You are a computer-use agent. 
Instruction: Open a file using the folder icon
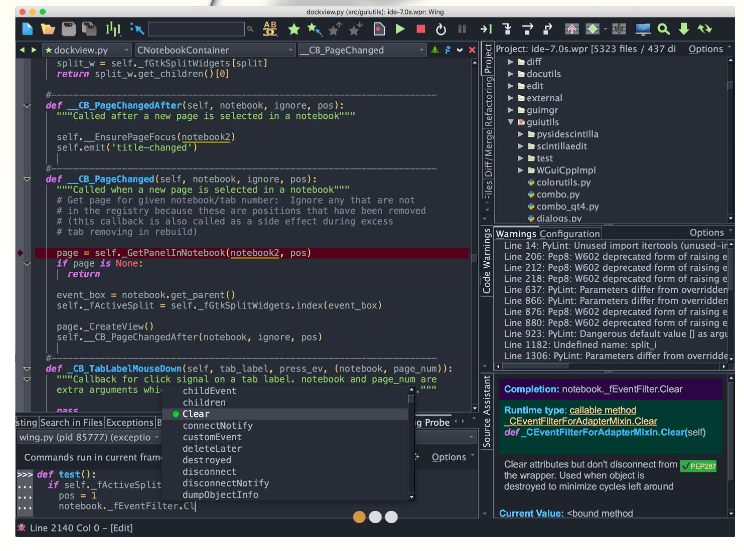pos(48,29)
